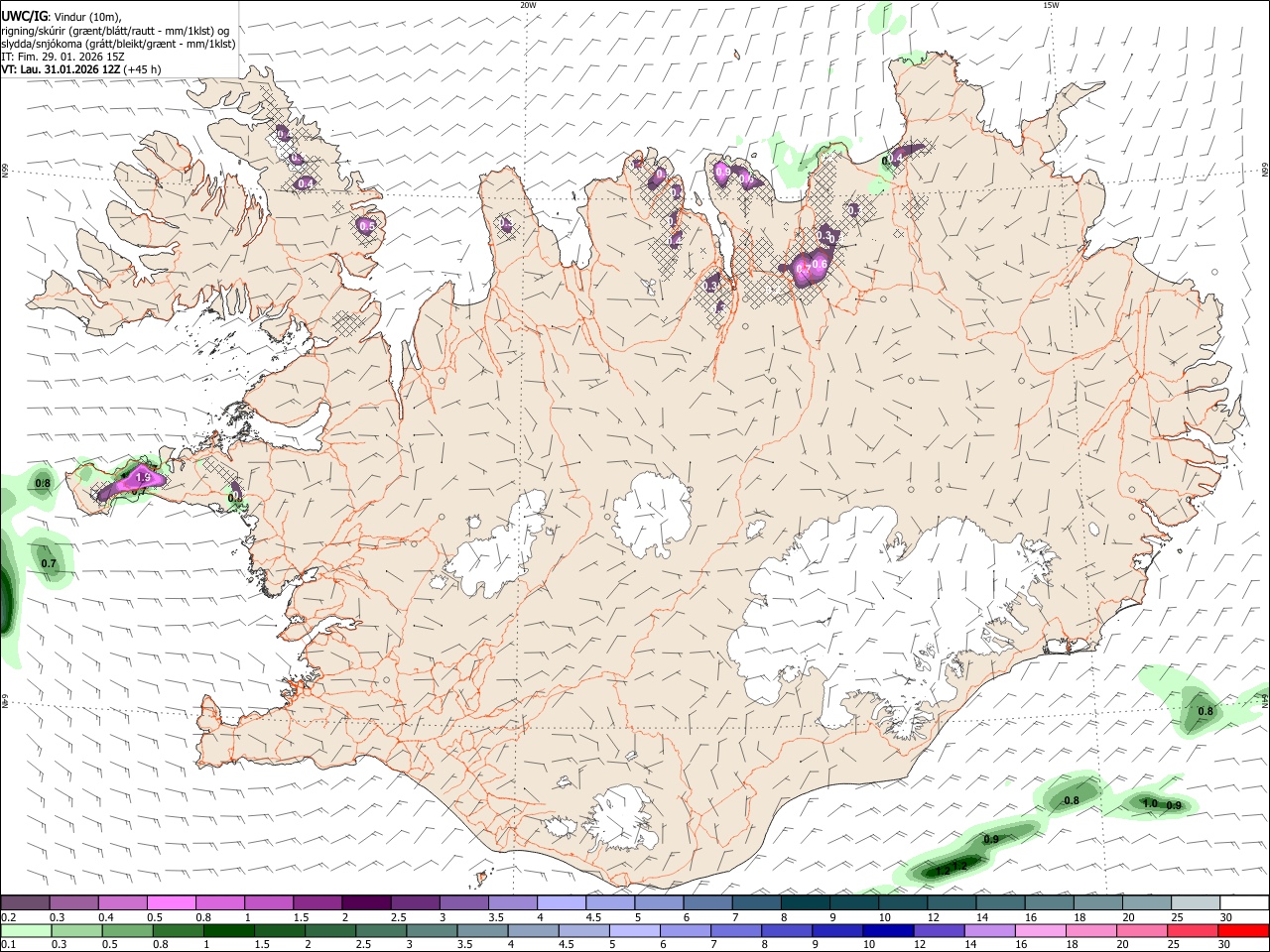Click the '1.2' rain value off the south coast

coord(959,867)
